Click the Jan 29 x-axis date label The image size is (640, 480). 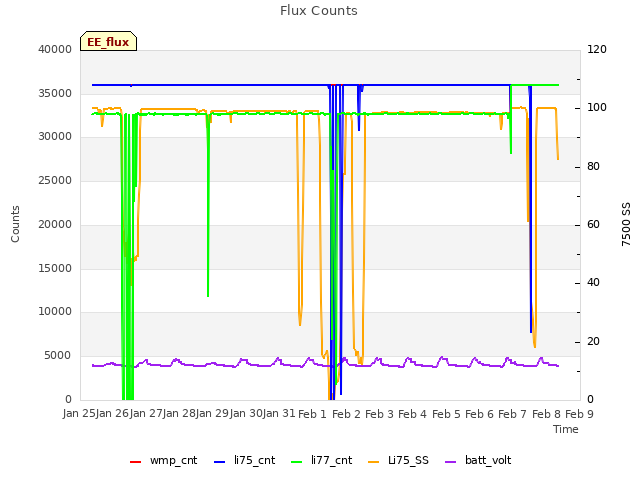click(213, 413)
